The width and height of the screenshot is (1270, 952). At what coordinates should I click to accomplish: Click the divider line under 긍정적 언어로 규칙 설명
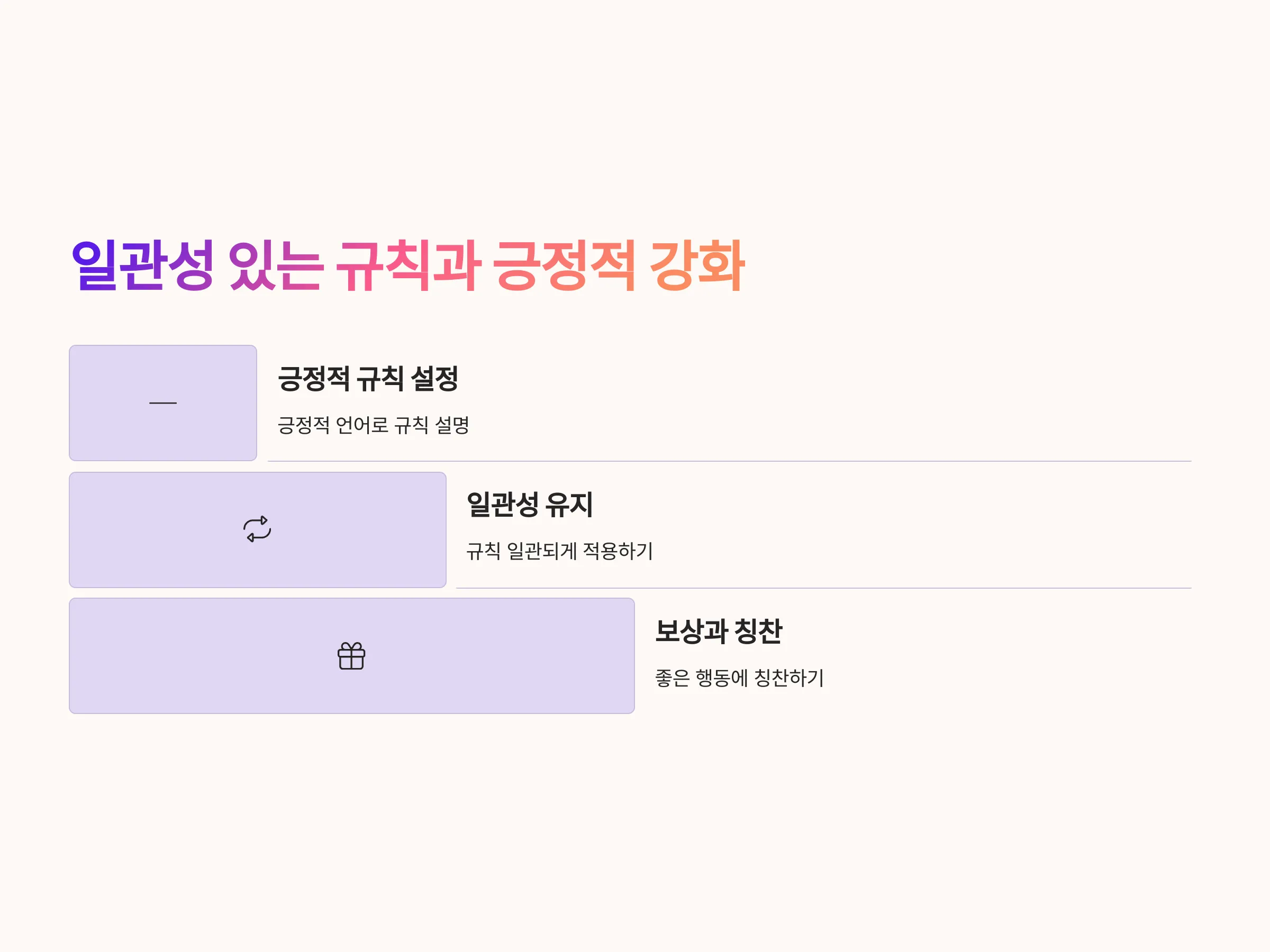(x=730, y=461)
